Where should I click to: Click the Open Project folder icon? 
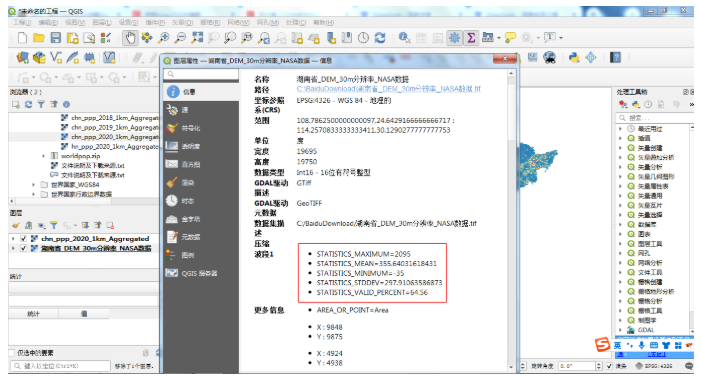point(39,38)
